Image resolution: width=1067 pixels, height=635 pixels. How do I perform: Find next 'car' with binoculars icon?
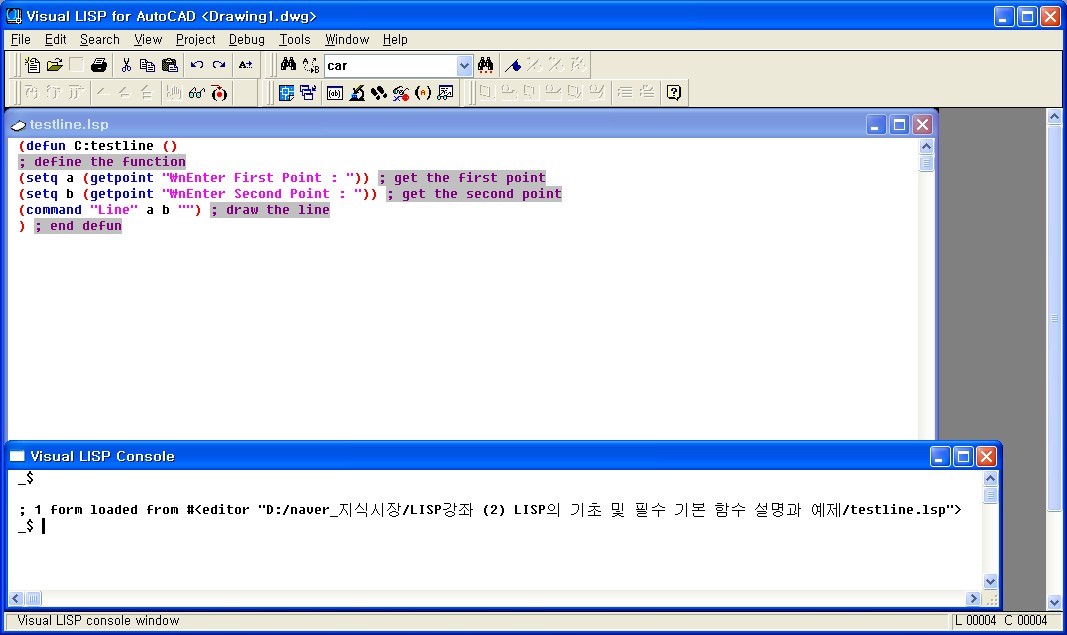(x=485, y=65)
